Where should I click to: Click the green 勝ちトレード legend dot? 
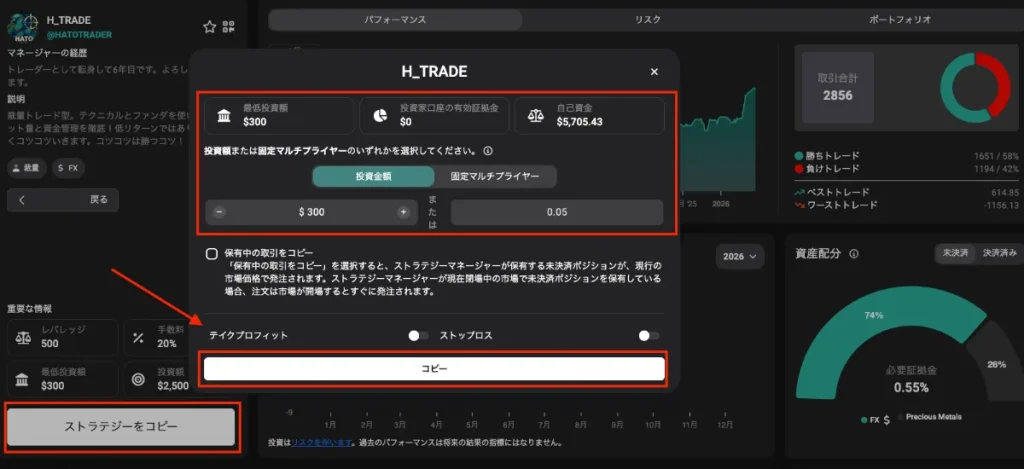799,156
